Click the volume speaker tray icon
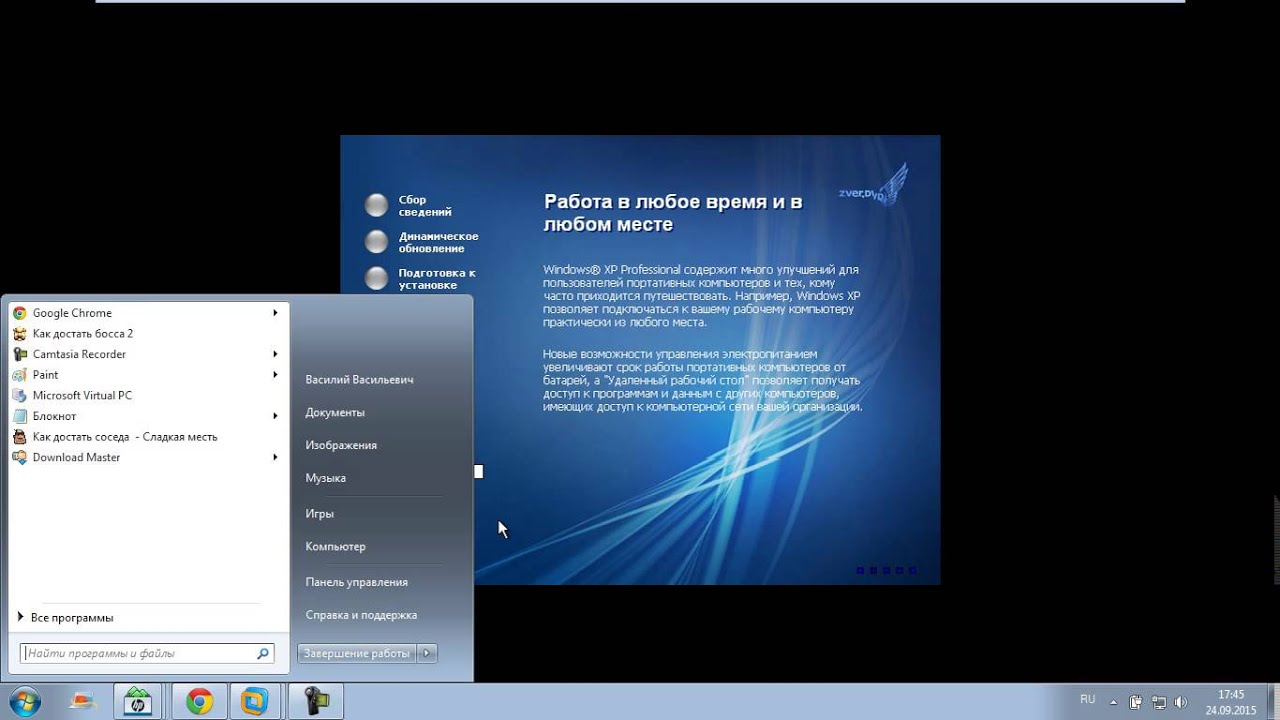The image size is (1280, 720). (1180, 702)
